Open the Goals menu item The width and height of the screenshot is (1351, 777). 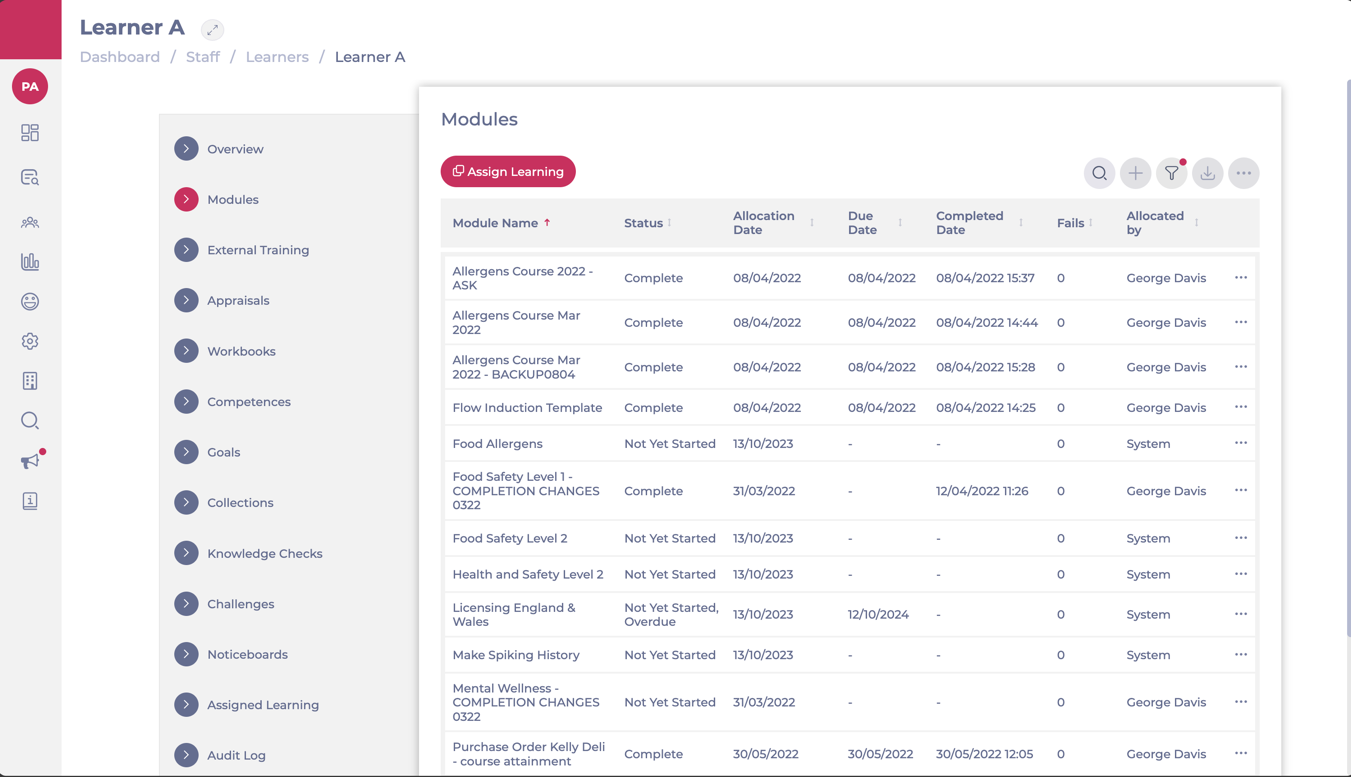coord(223,452)
